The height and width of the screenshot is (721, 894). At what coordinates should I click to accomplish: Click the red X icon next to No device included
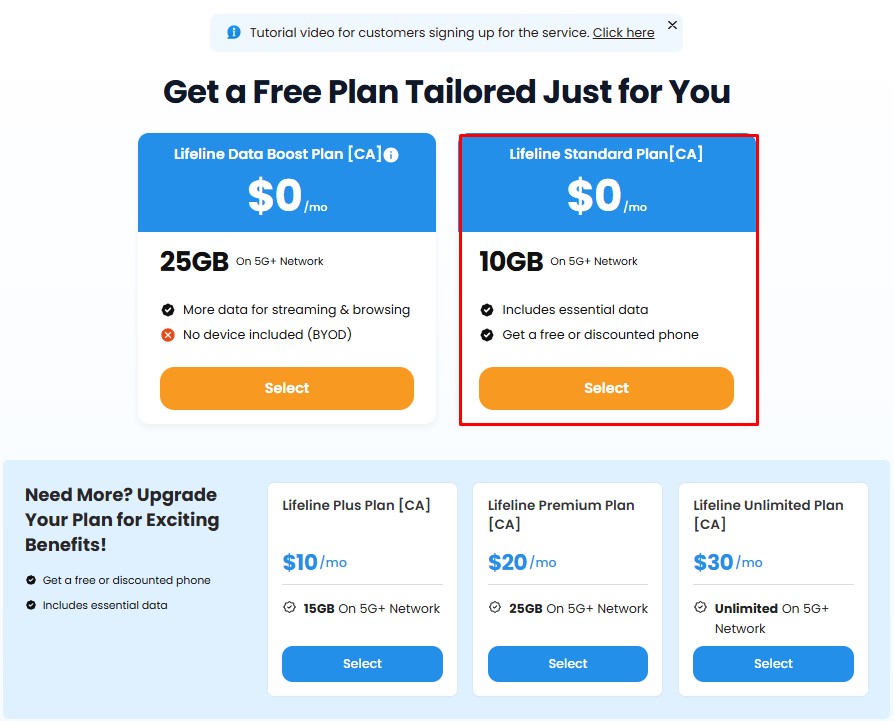tap(168, 335)
